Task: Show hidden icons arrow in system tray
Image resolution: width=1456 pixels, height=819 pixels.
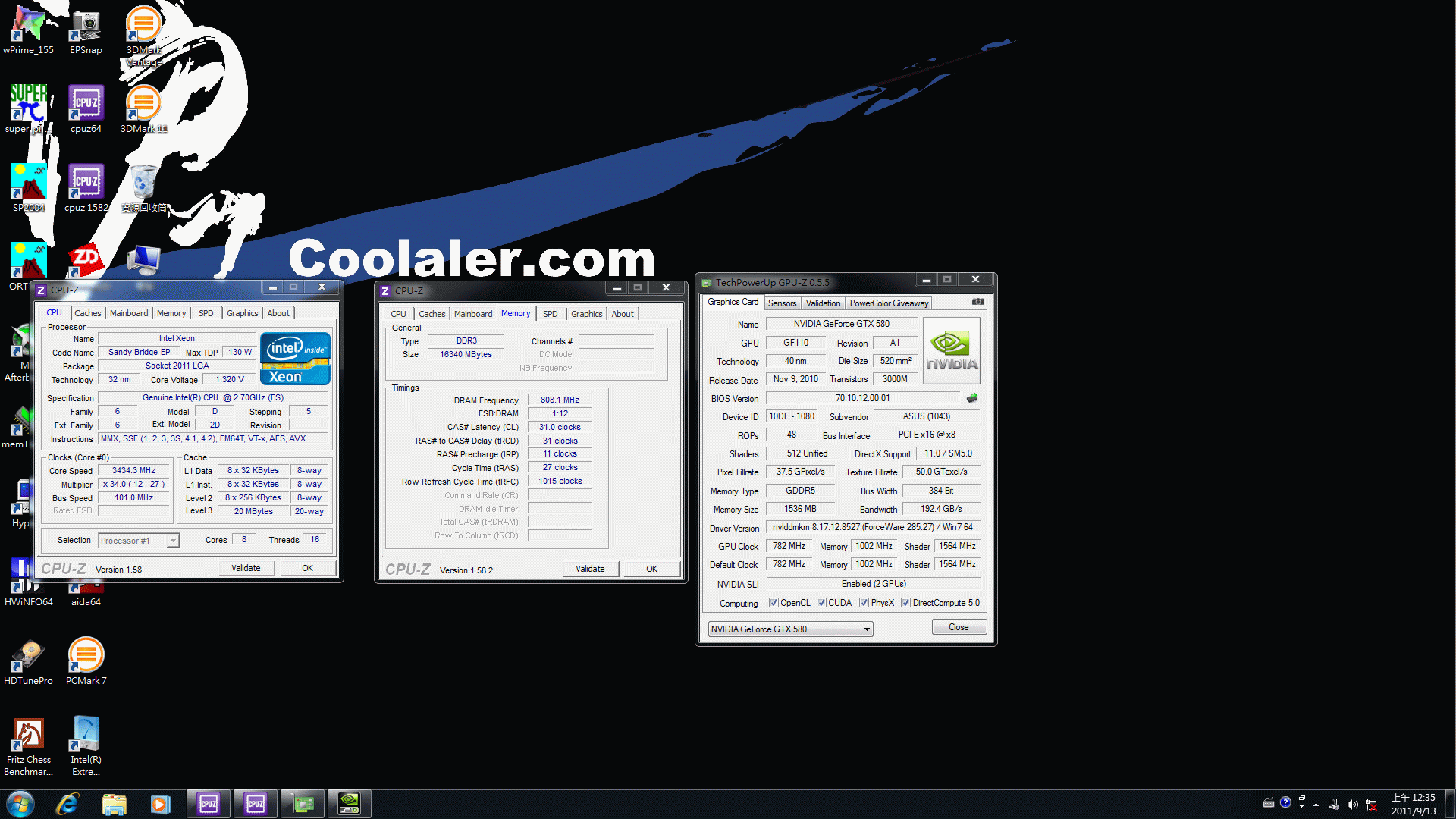Action: tap(1316, 804)
